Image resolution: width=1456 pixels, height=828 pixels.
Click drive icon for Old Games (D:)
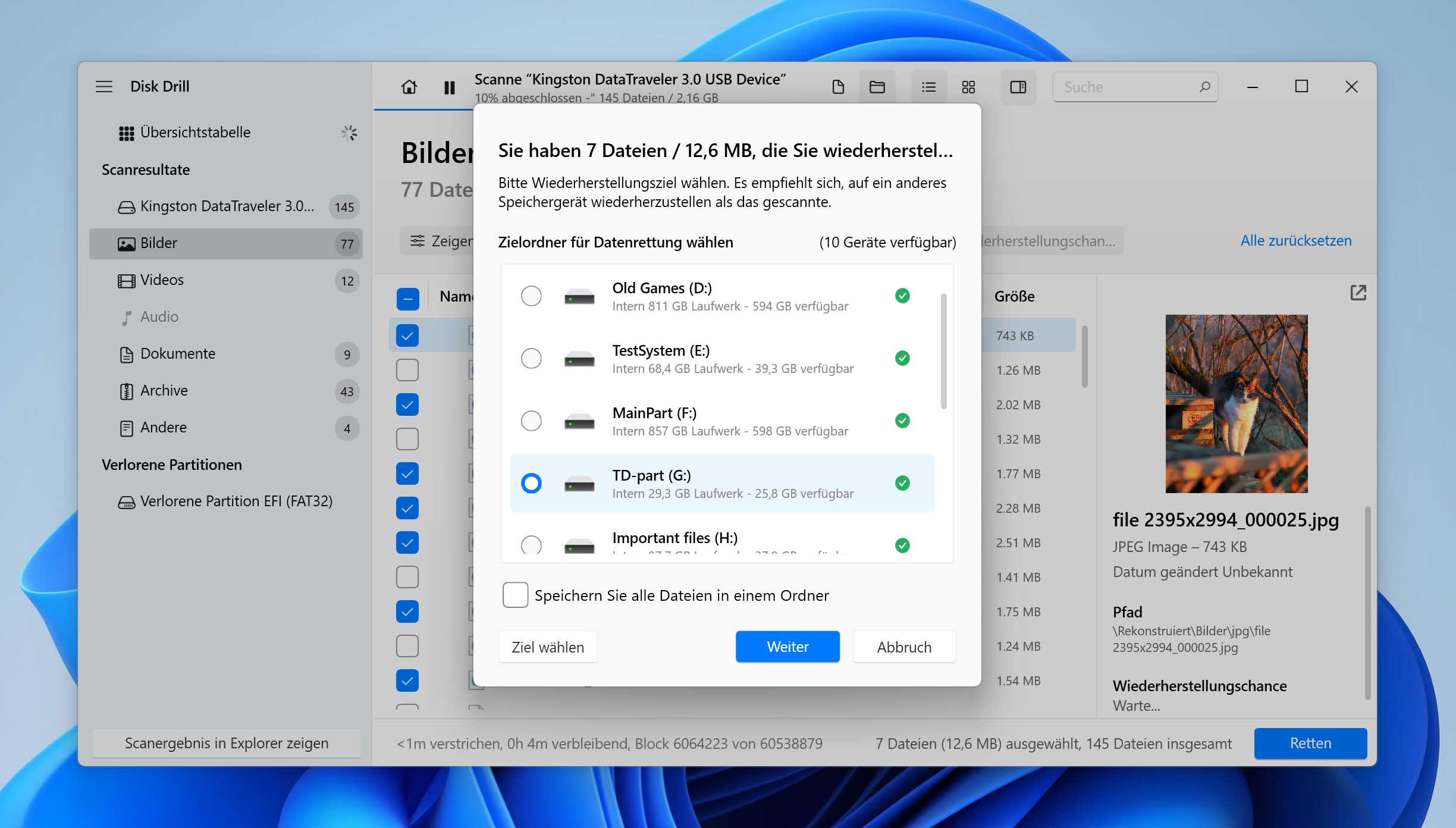579,296
